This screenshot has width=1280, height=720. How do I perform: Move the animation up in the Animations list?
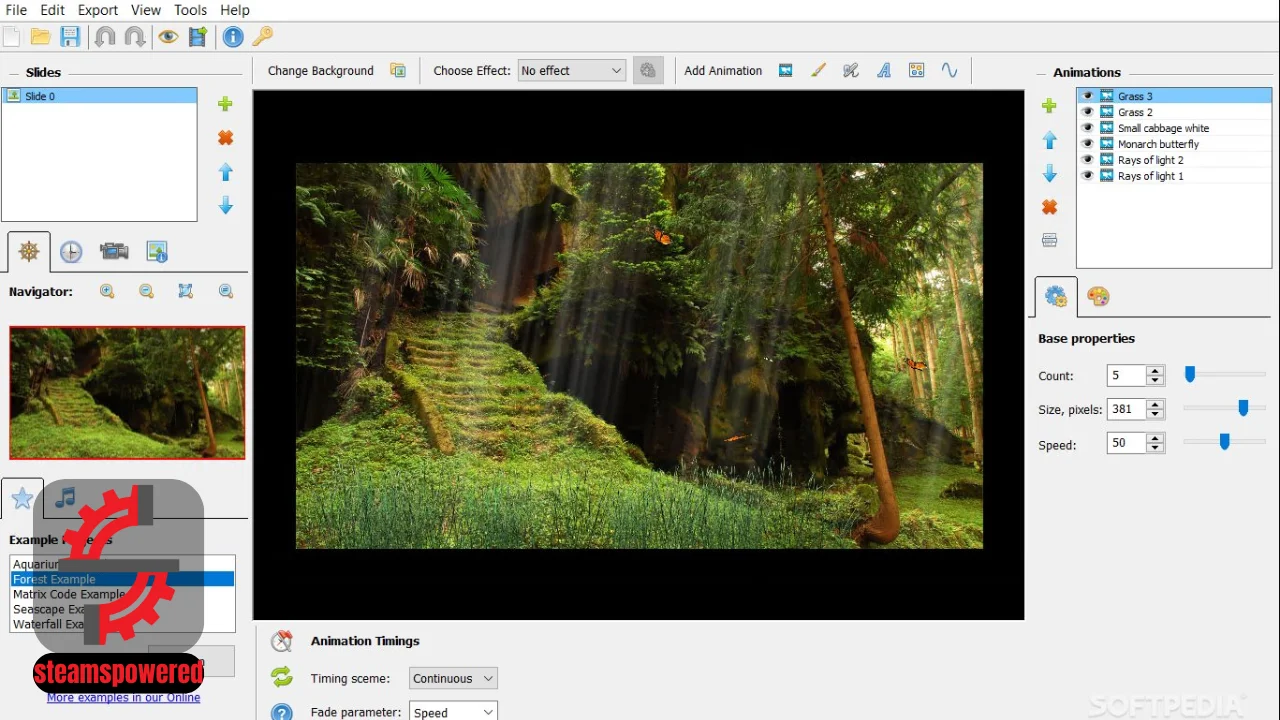1049,140
